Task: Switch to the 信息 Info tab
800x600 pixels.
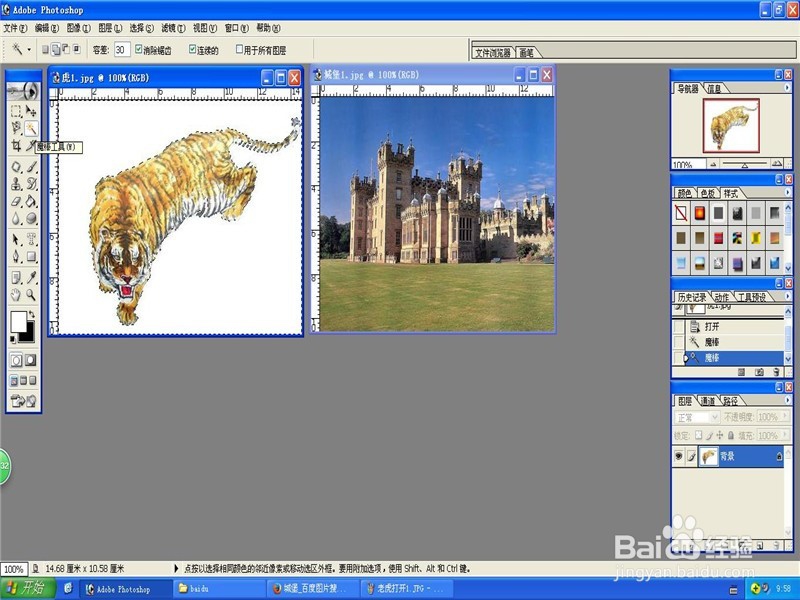Action: click(714, 89)
